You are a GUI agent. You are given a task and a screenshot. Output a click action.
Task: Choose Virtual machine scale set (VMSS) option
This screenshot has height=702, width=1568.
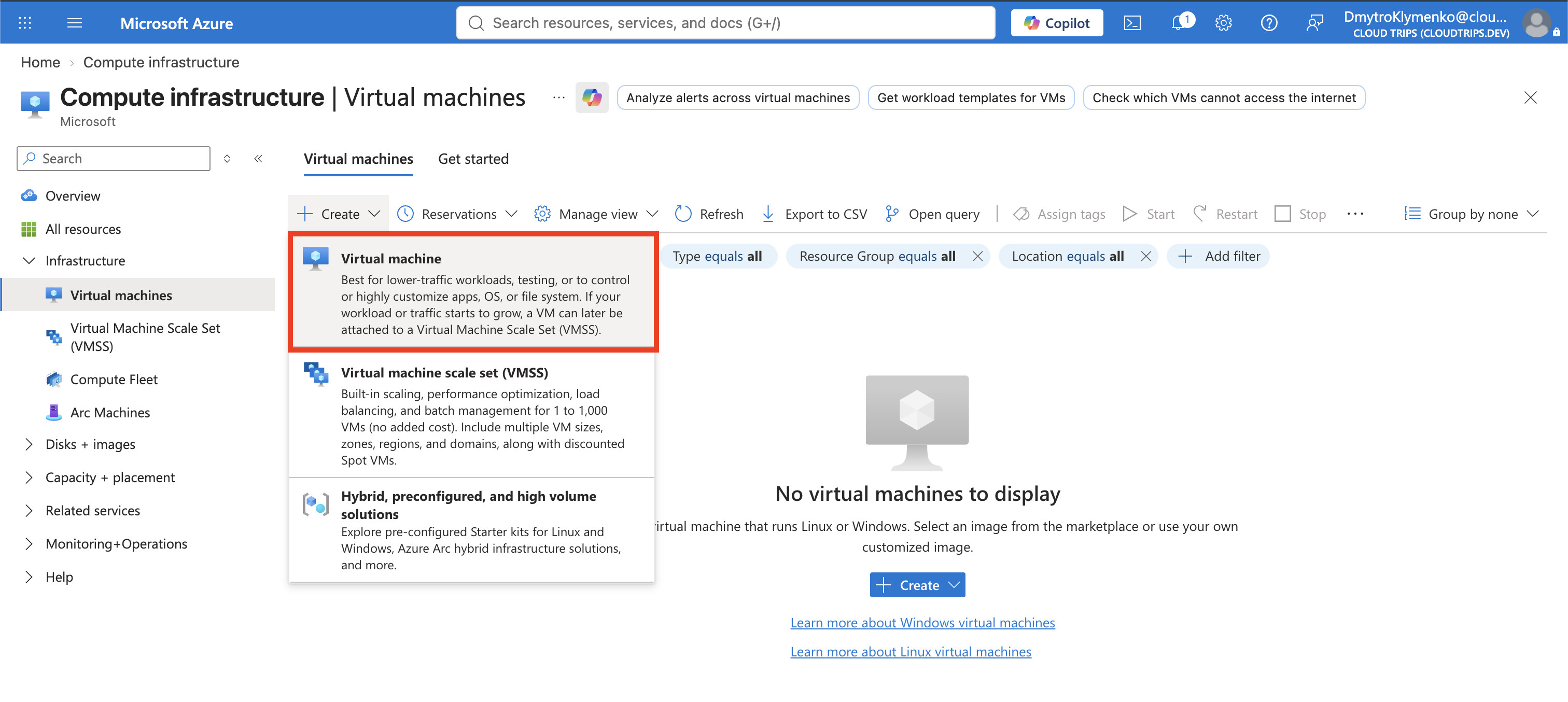point(472,415)
